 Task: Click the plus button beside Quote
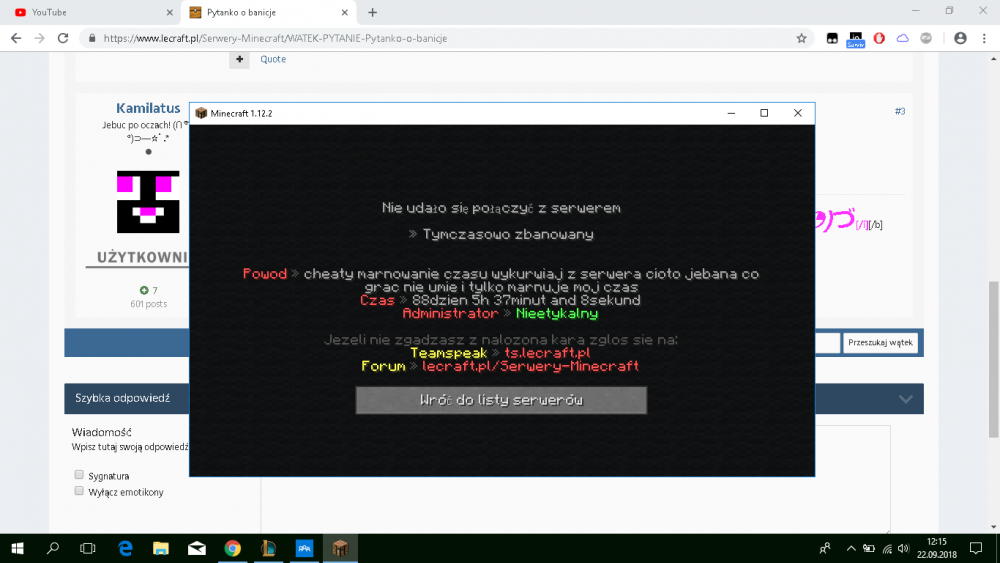tap(239, 59)
